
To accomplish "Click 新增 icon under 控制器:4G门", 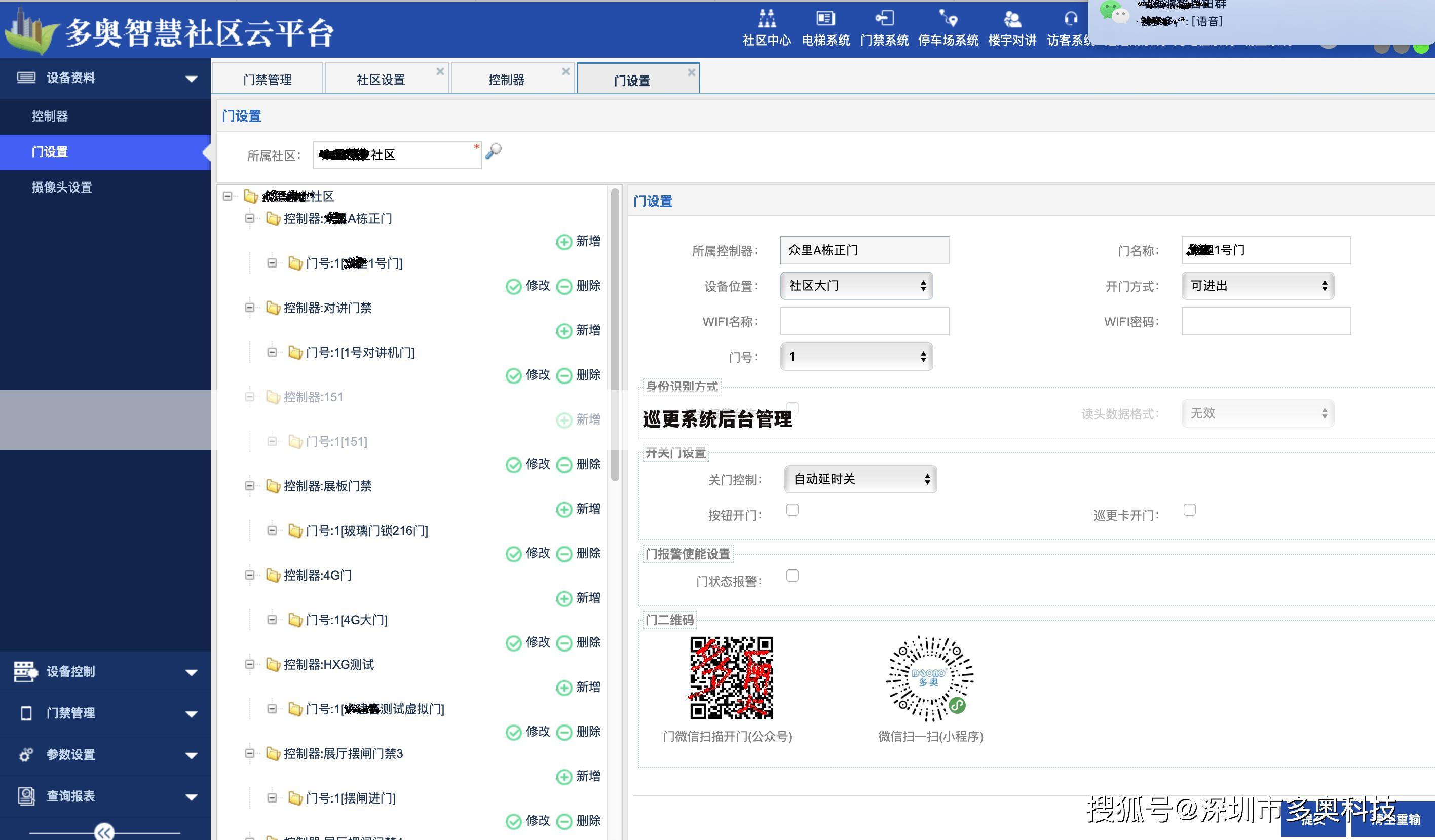I will click(564, 598).
